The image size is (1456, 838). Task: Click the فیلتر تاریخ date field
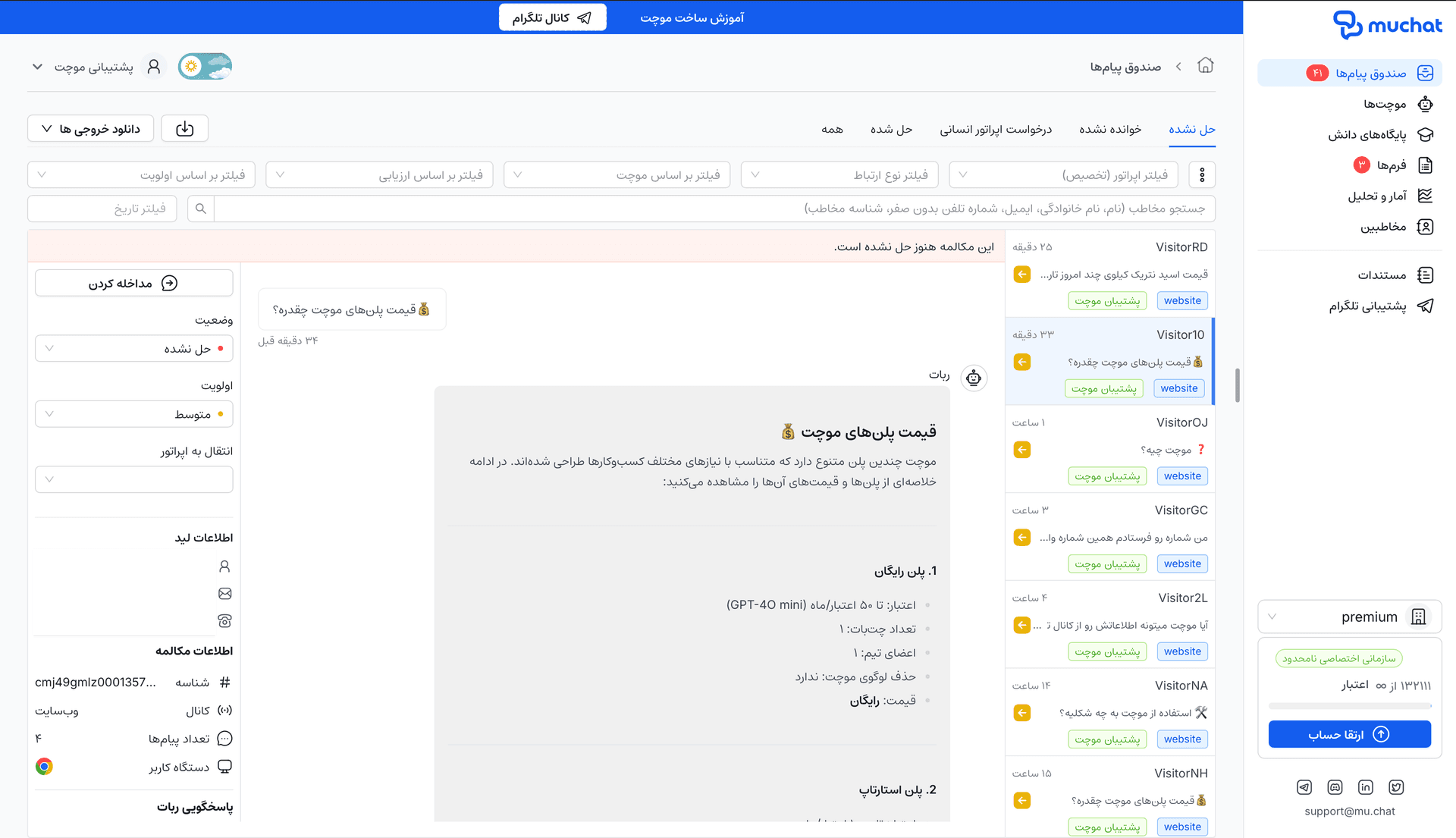coord(102,209)
